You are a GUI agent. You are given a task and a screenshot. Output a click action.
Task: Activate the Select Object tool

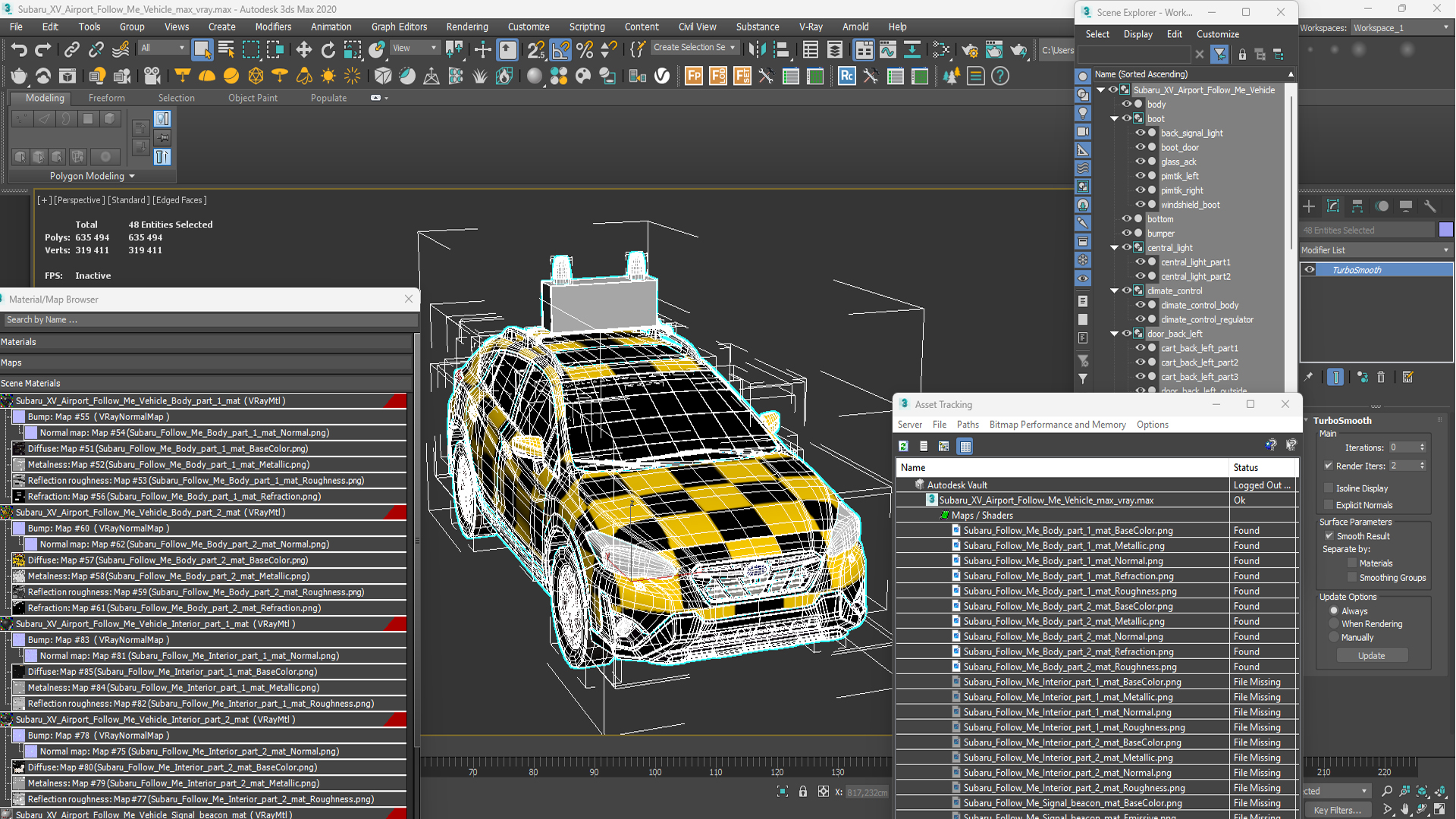click(x=202, y=50)
